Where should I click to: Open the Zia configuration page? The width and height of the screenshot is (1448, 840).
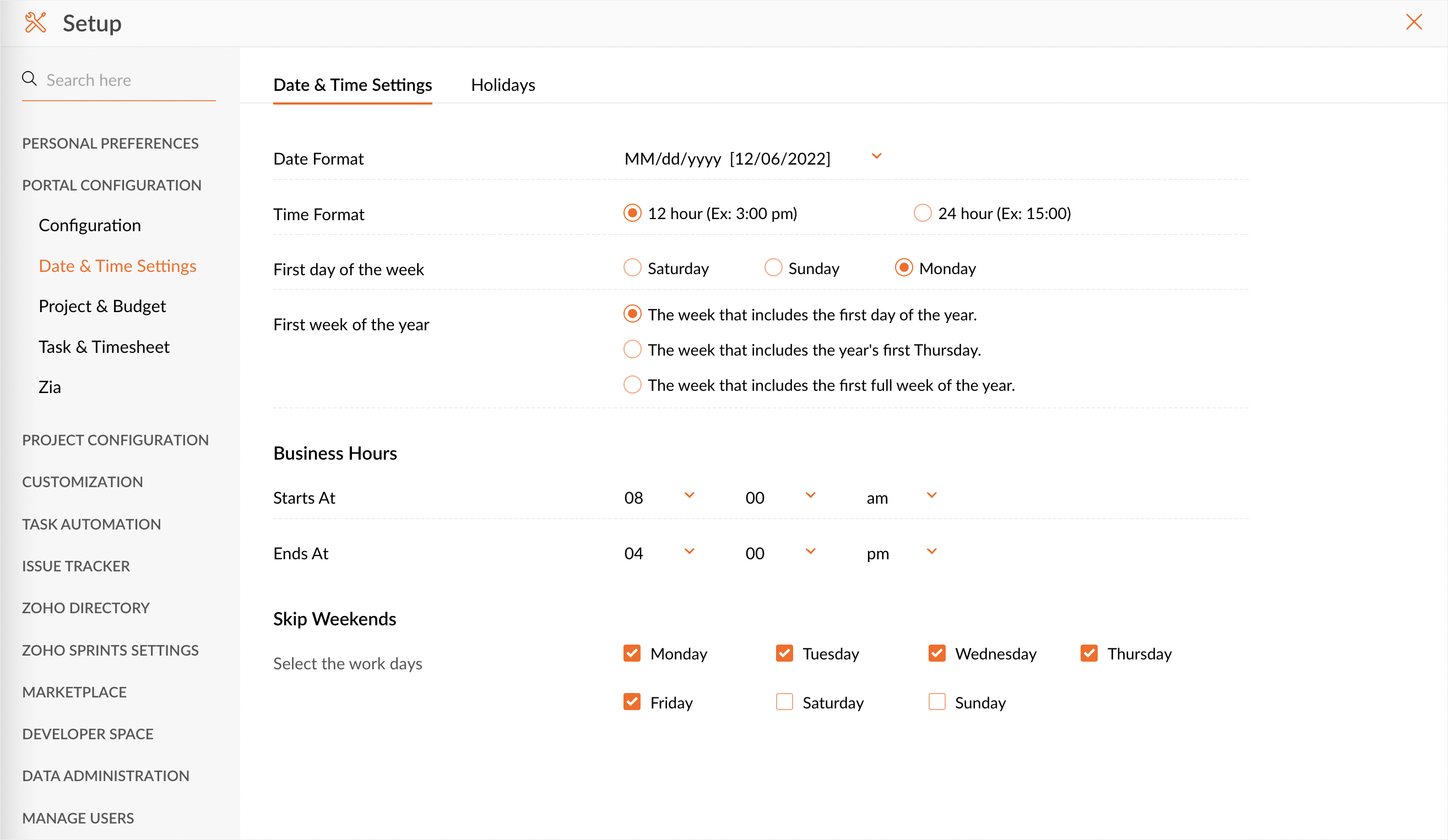click(50, 387)
